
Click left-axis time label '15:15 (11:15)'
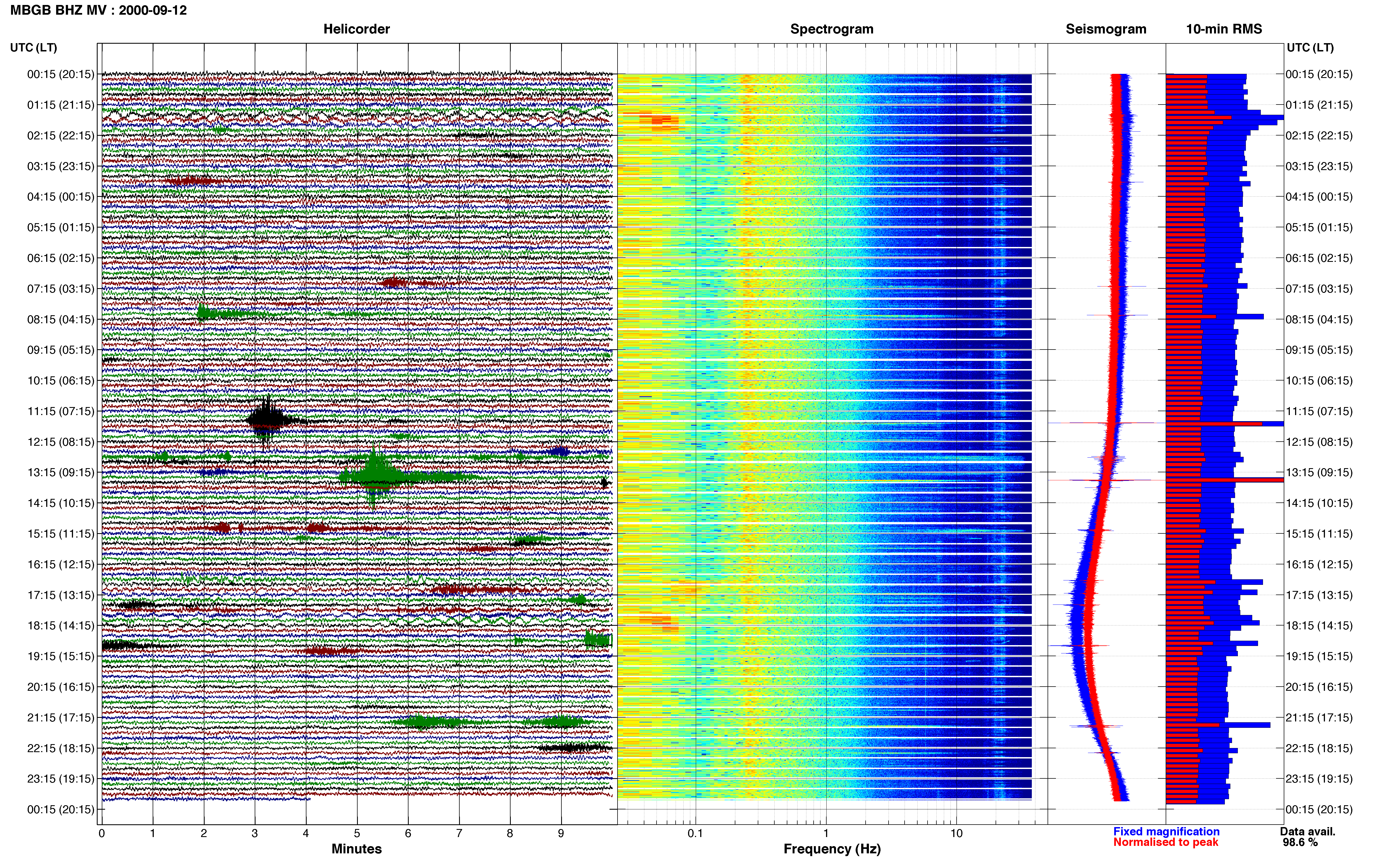(x=60, y=534)
